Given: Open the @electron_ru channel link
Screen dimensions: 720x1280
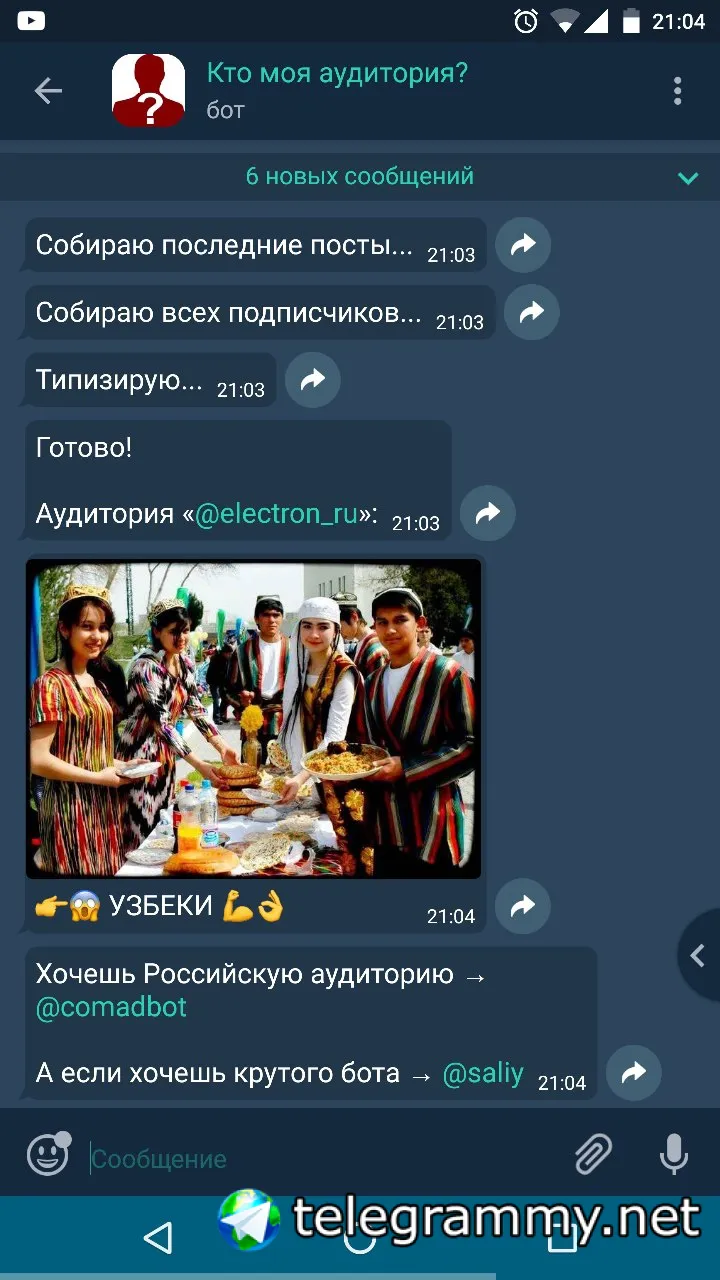Looking at the screenshot, I should pyautogui.click(x=276, y=514).
